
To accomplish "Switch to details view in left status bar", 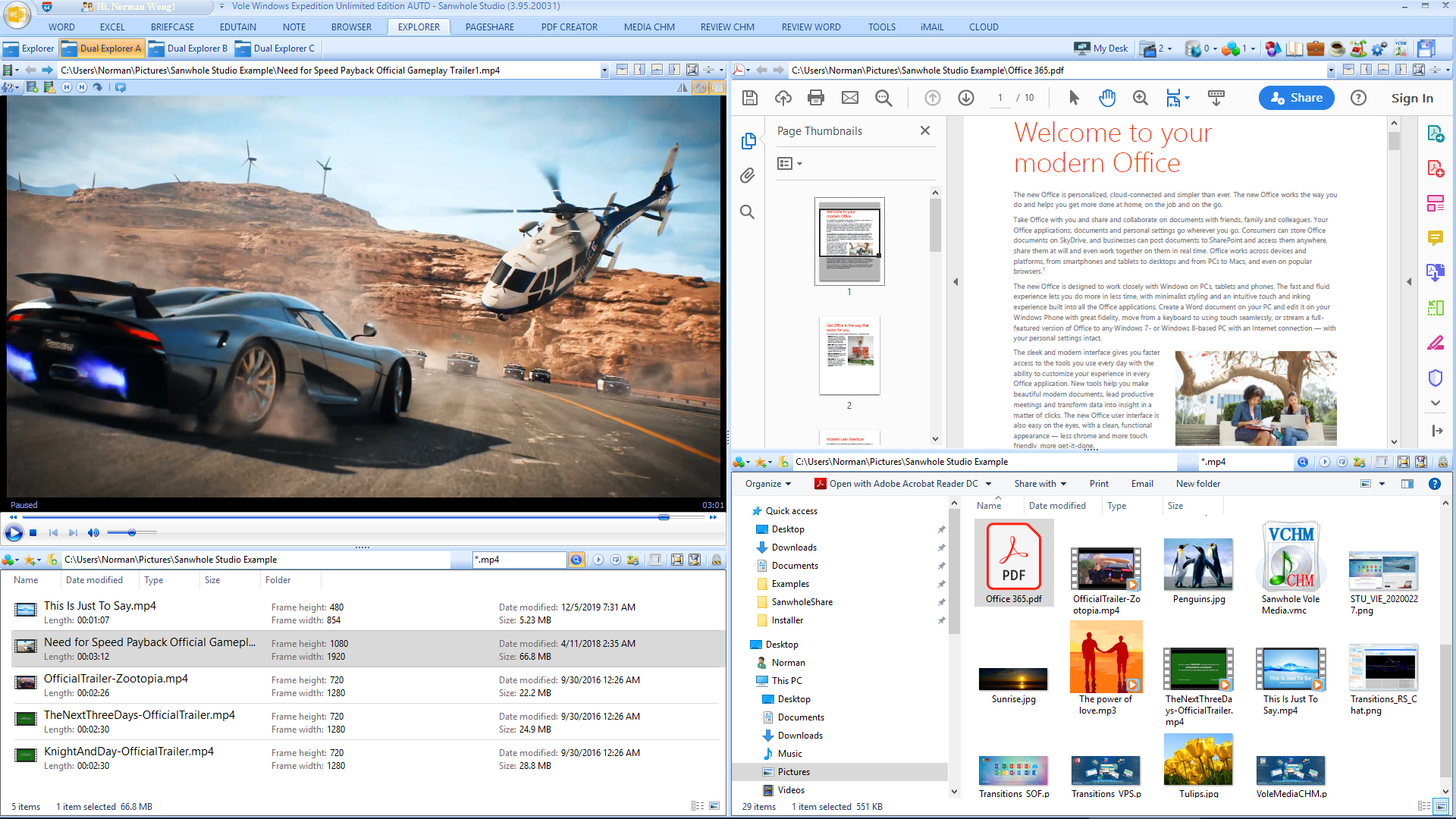I will [698, 806].
